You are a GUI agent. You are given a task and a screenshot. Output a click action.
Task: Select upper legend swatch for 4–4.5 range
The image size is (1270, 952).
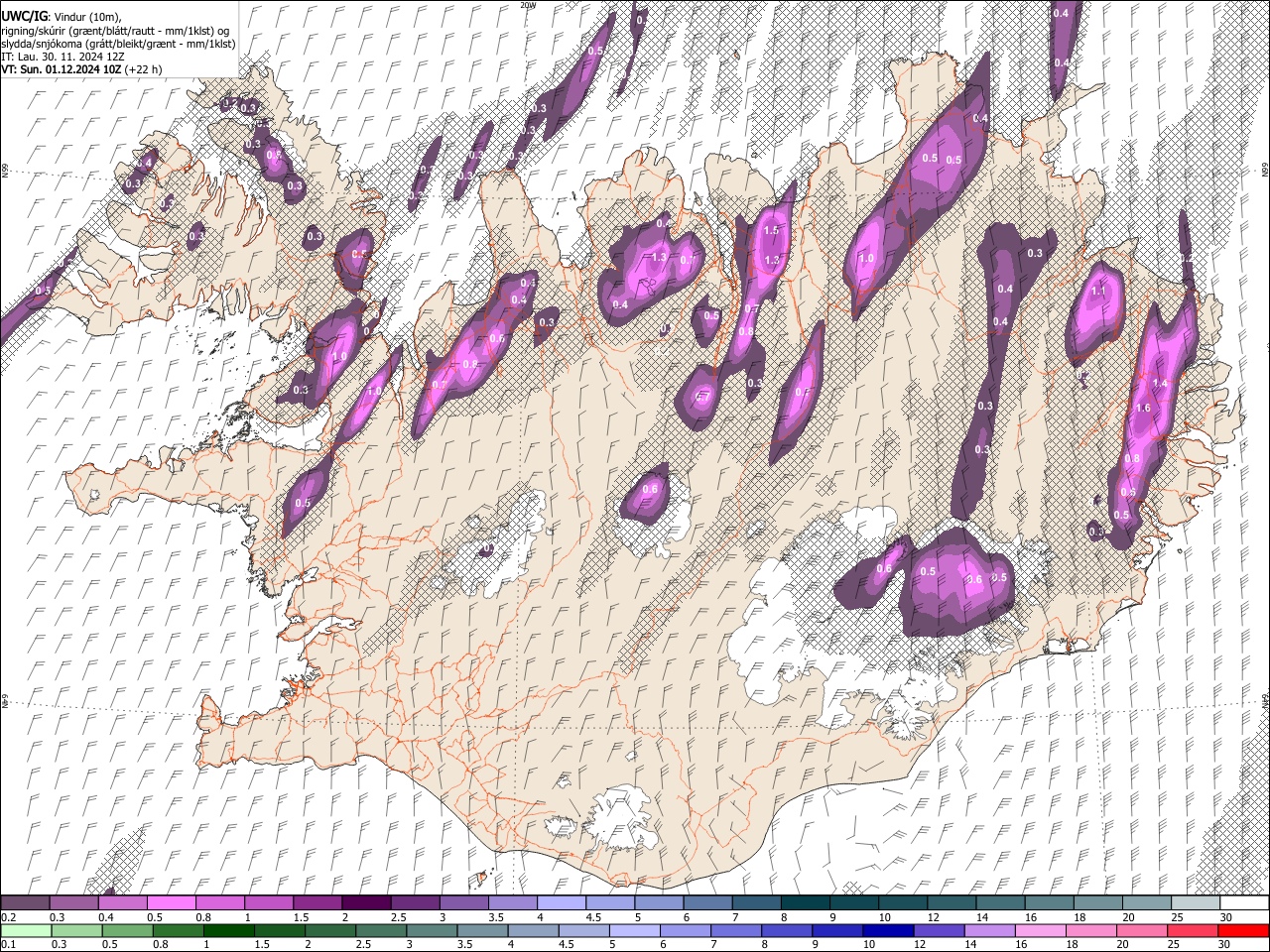tap(562, 902)
